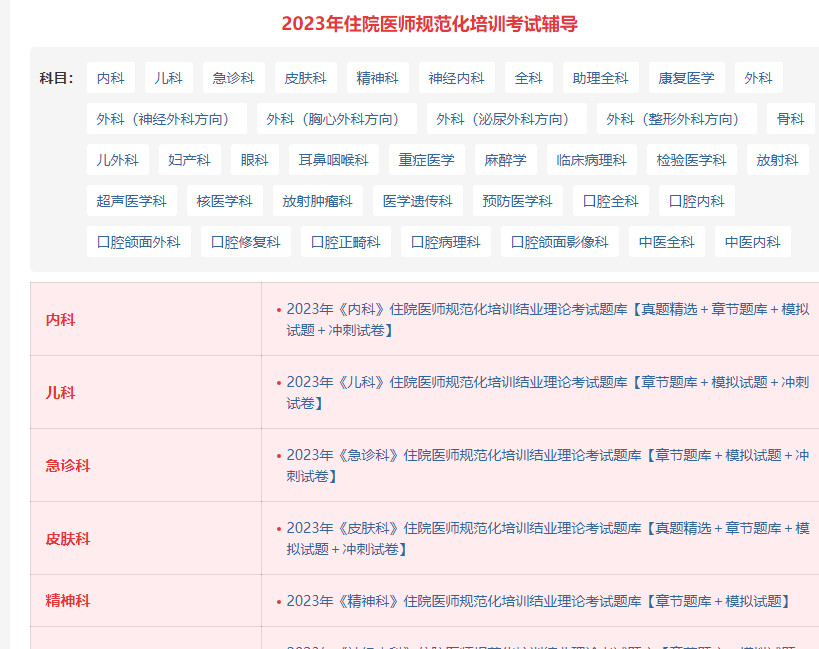The width and height of the screenshot is (819, 649).
Task: Select the 医学遗传科 subject tag
Action: point(418,201)
